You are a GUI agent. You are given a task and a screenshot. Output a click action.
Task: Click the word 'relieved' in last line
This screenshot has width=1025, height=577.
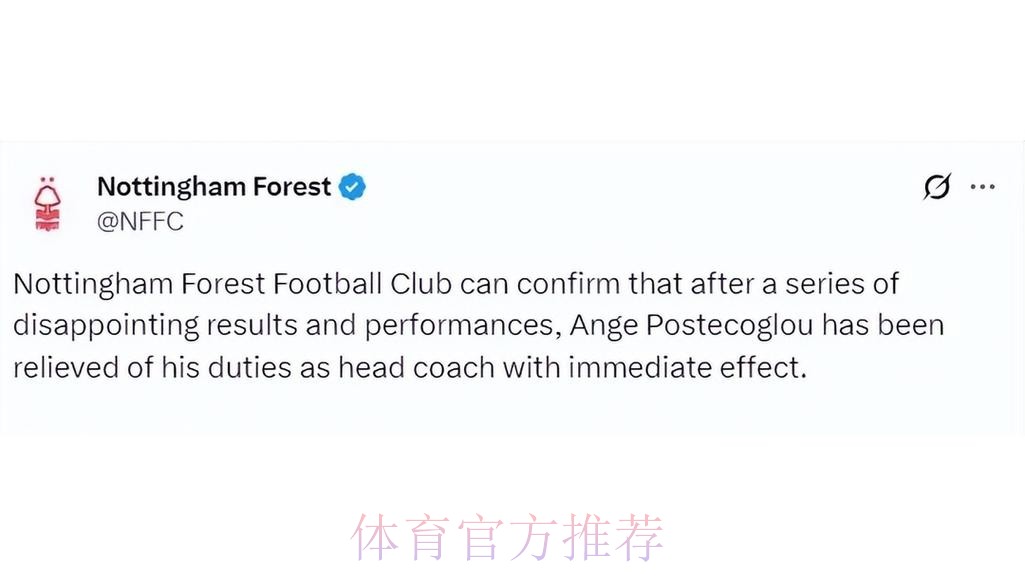point(66,367)
